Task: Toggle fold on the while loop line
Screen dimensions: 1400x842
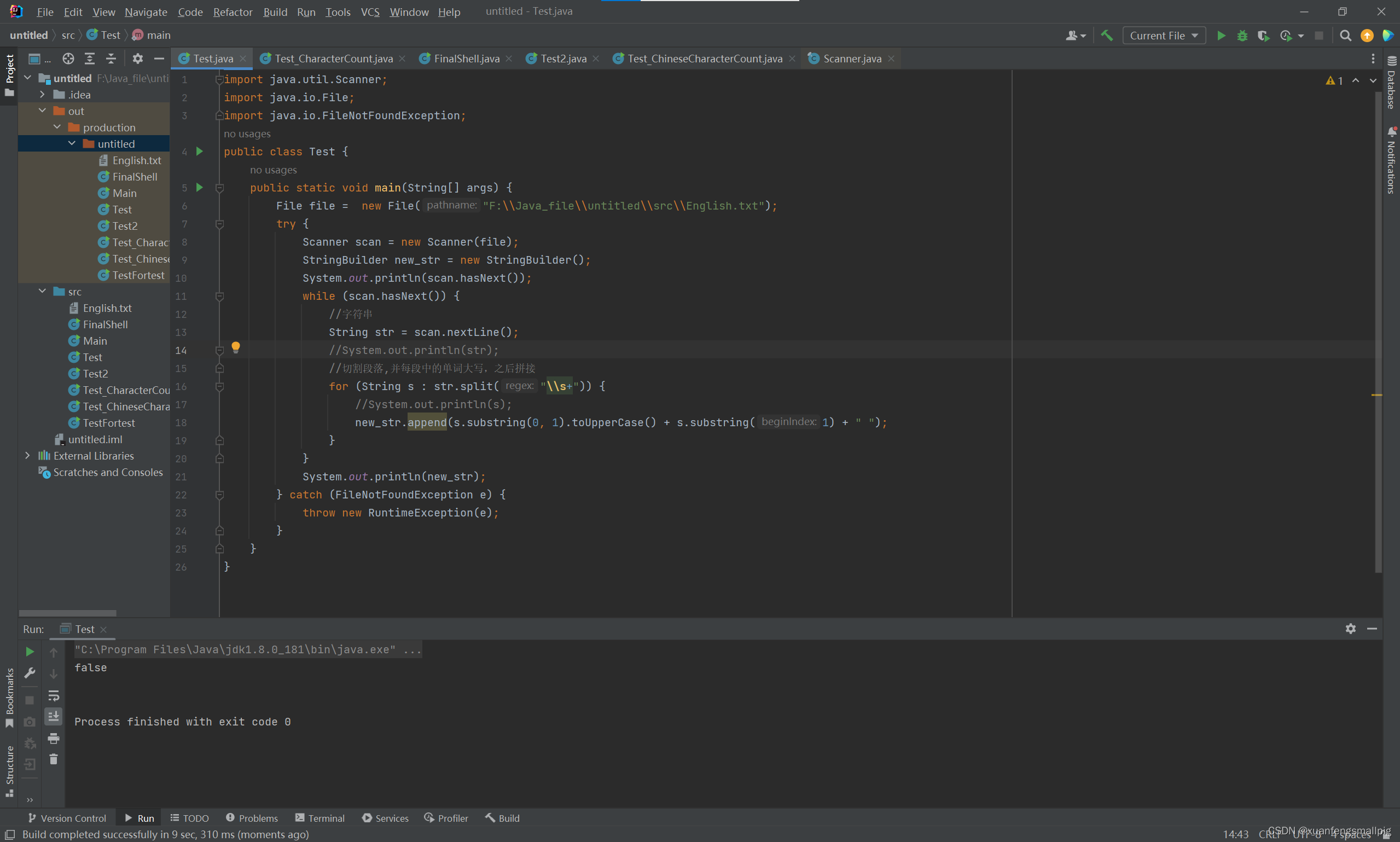Action: [x=219, y=296]
